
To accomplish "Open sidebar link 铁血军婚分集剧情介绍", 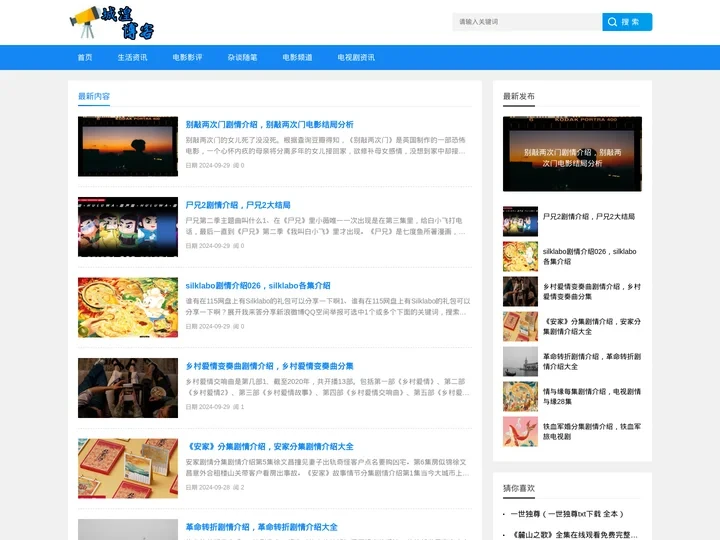I will click(x=592, y=432).
